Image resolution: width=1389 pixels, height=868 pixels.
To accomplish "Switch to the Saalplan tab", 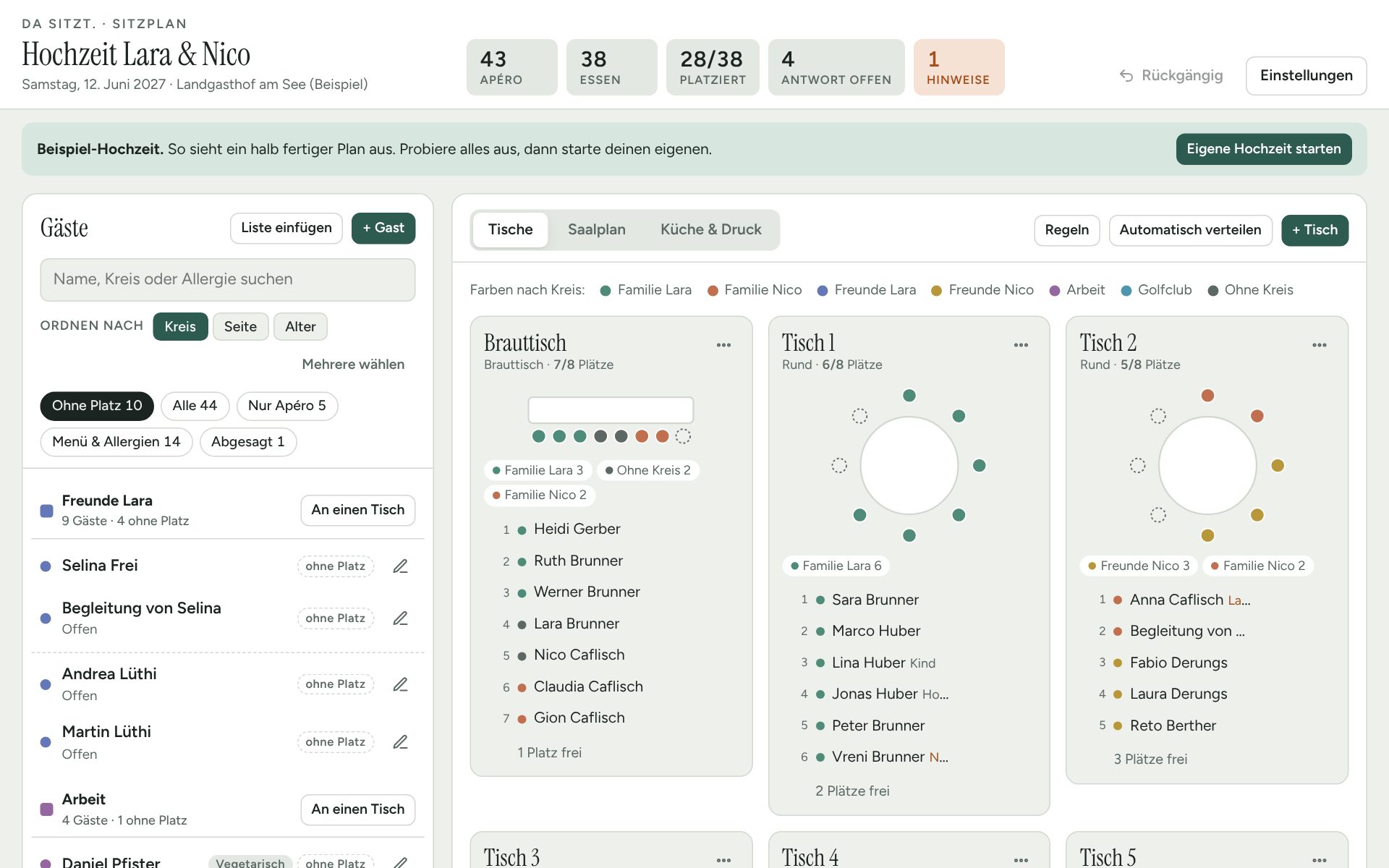I will click(x=596, y=229).
